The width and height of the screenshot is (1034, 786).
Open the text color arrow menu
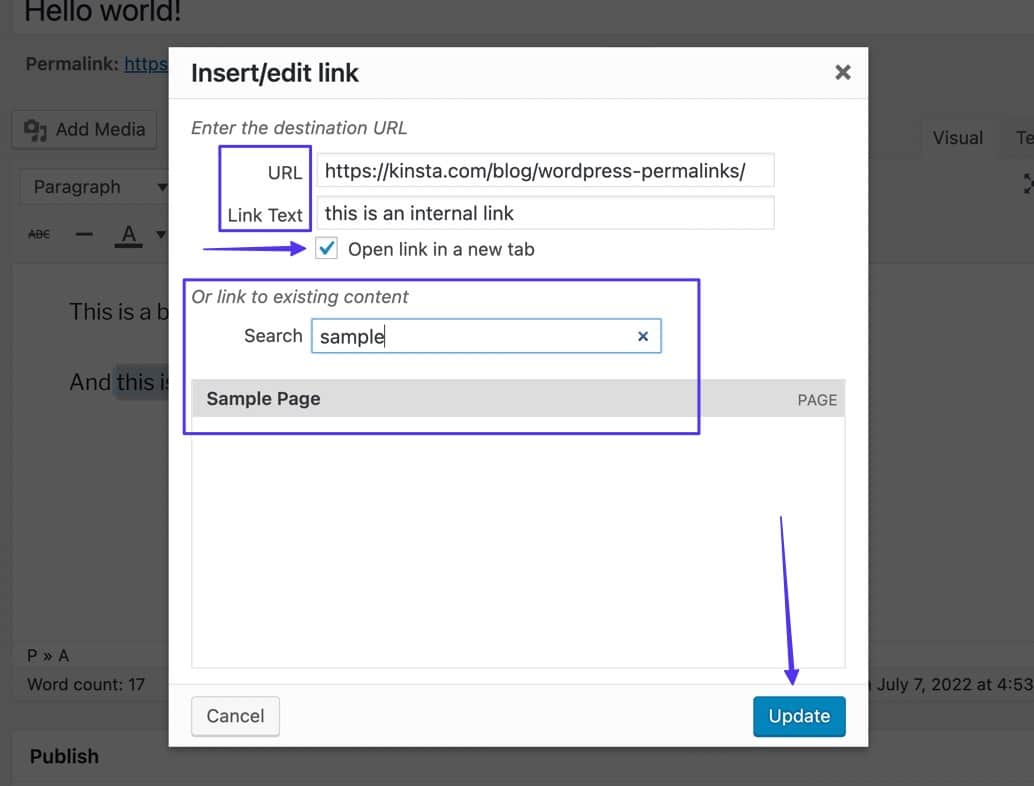[x=161, y=236]
